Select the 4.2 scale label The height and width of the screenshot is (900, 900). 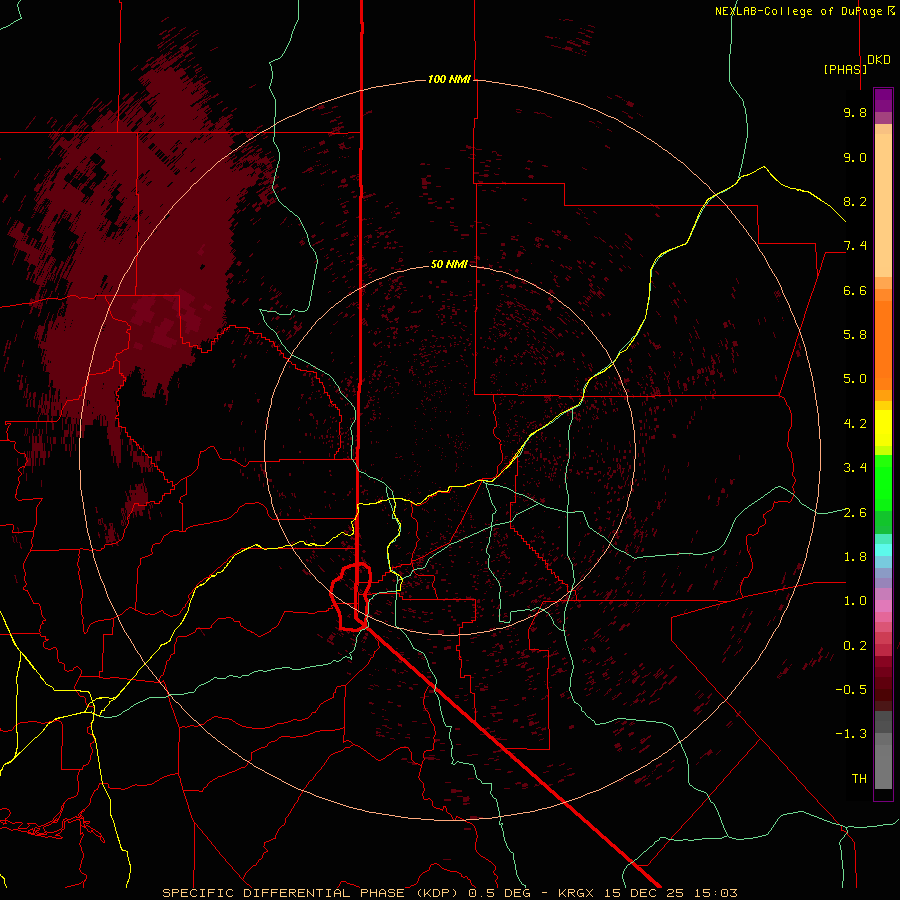(855, 424)
